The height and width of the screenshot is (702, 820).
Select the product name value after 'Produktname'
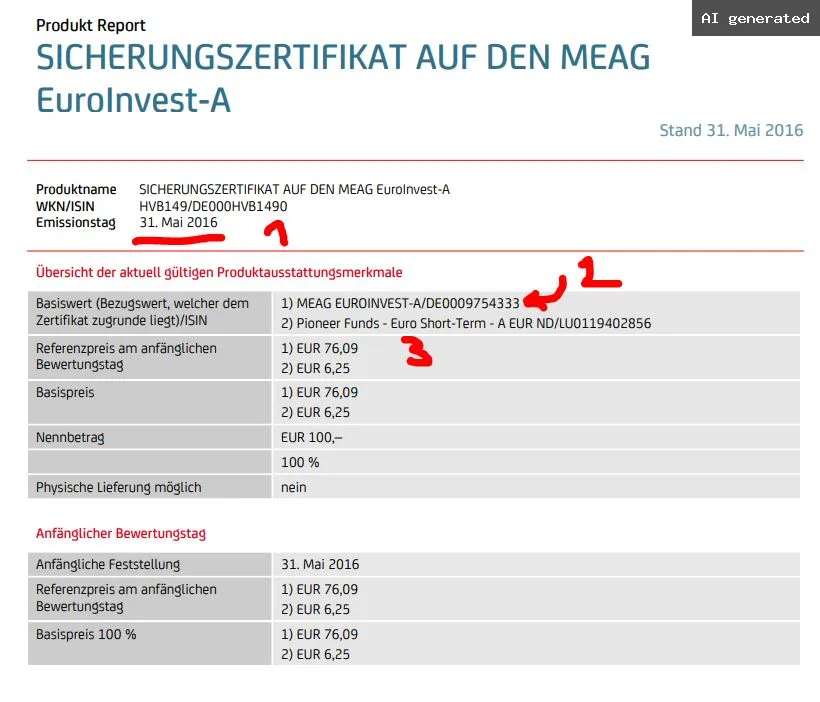(294, 189)
